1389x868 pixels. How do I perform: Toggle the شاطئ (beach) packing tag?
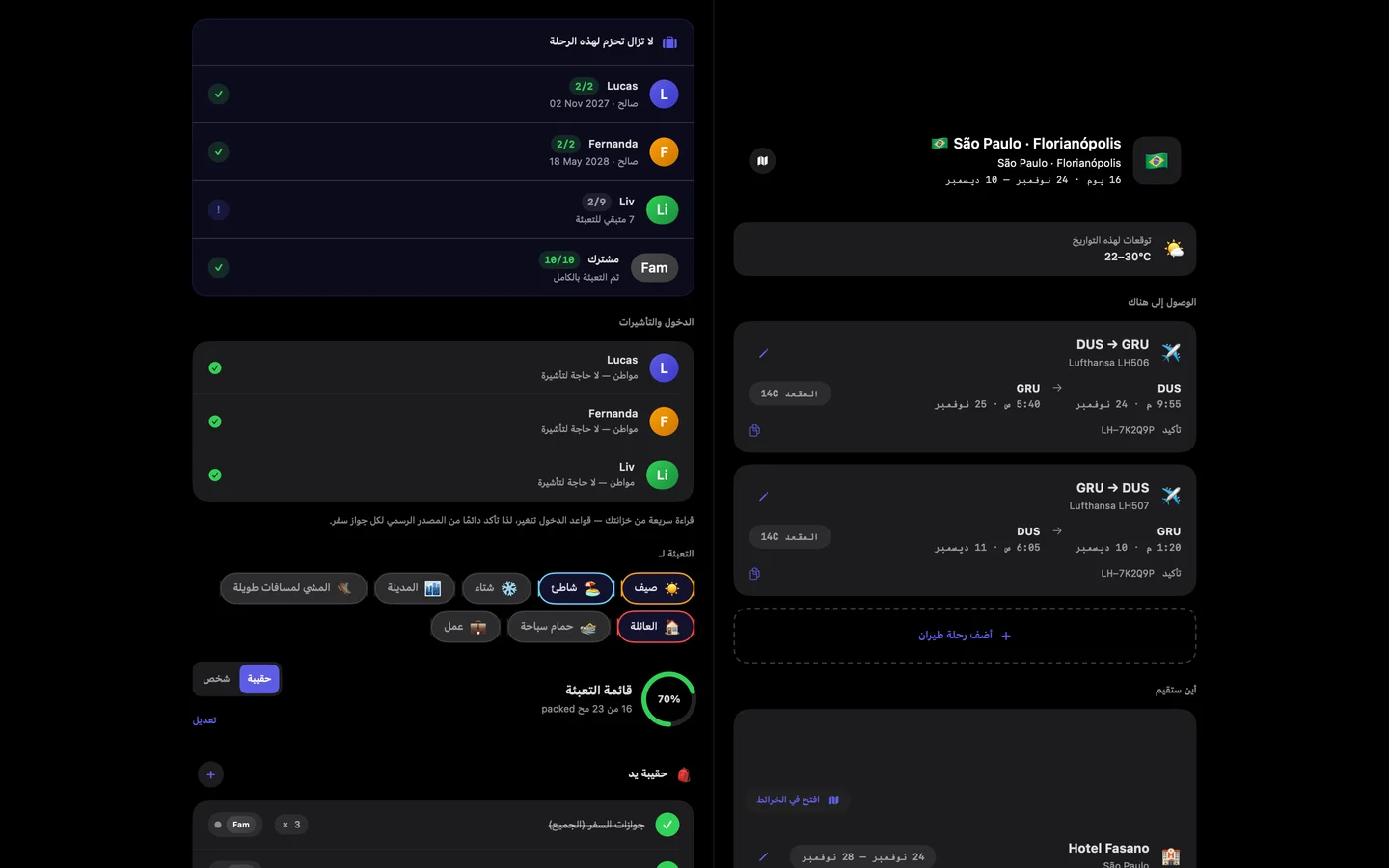[x=576, y=588]
